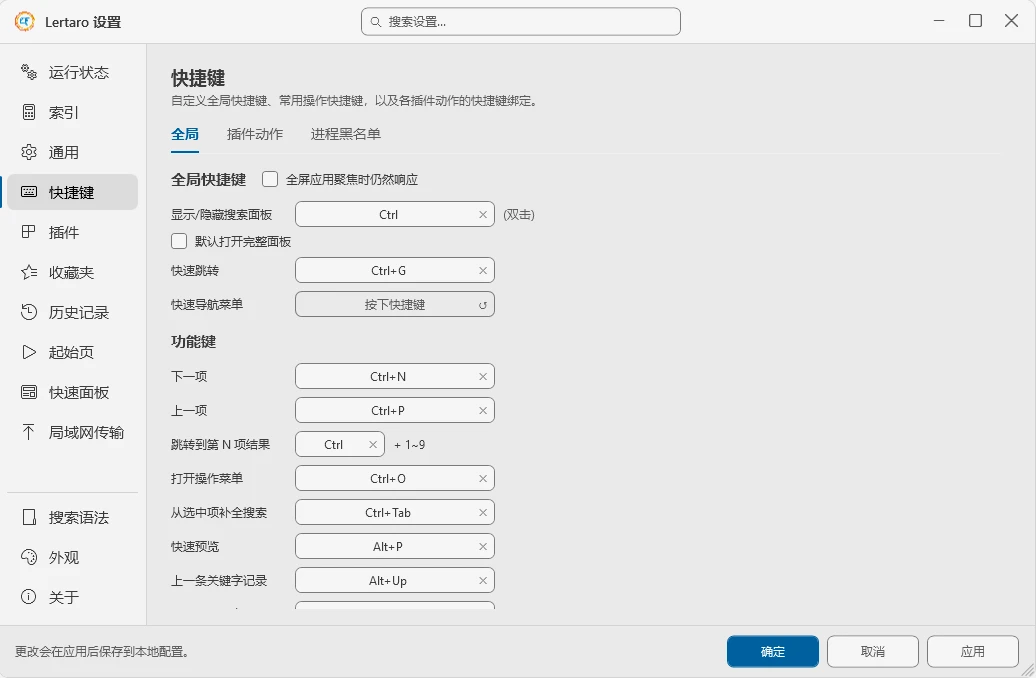Viewport: 1036px width, 678px height.
Task: Clear the 上一项 Ctrl+P shortcut
Action: 483,411
